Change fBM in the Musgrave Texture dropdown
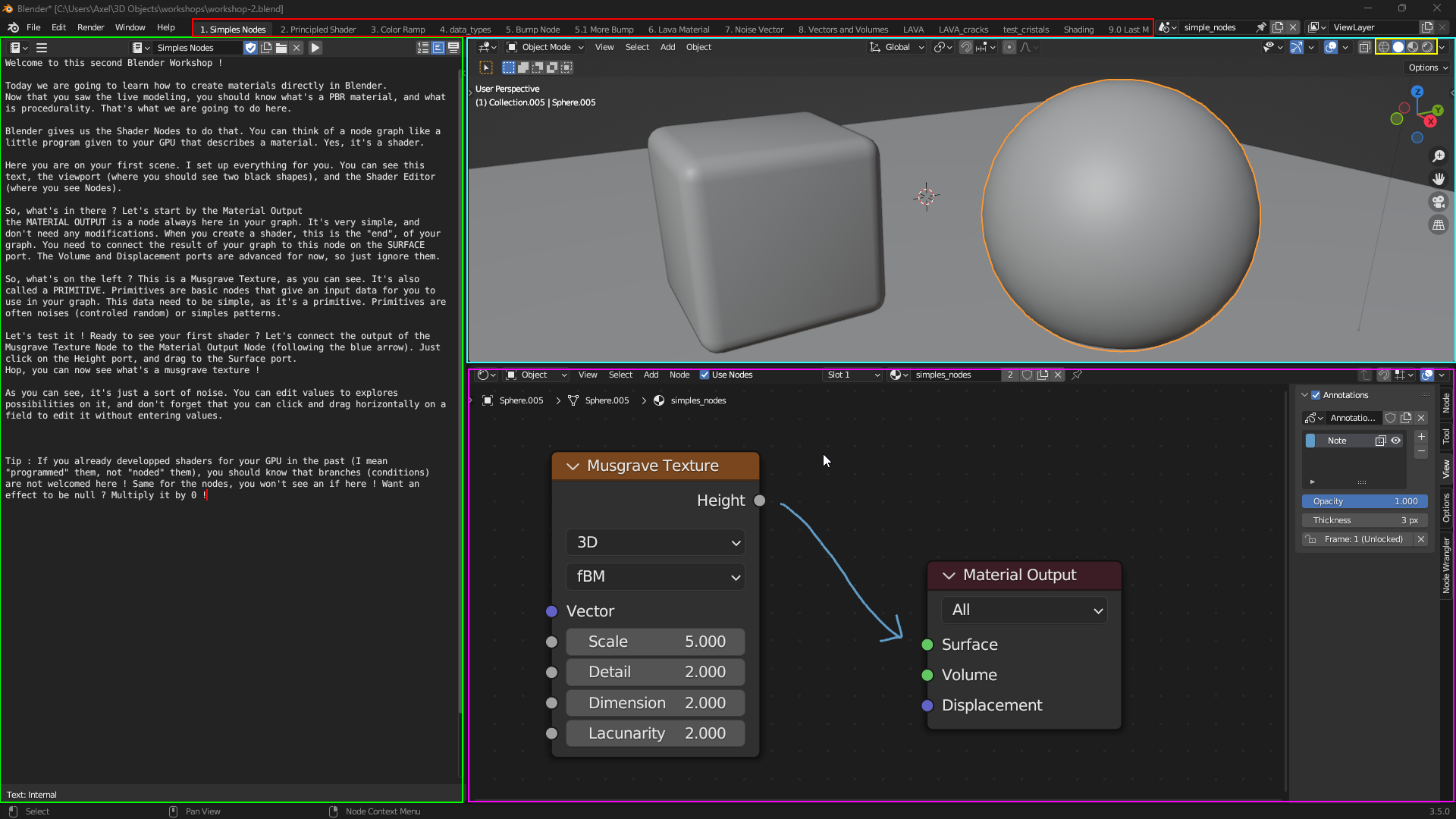The width and height of the screenshot is (1456, 819). [x=654, y=576]
